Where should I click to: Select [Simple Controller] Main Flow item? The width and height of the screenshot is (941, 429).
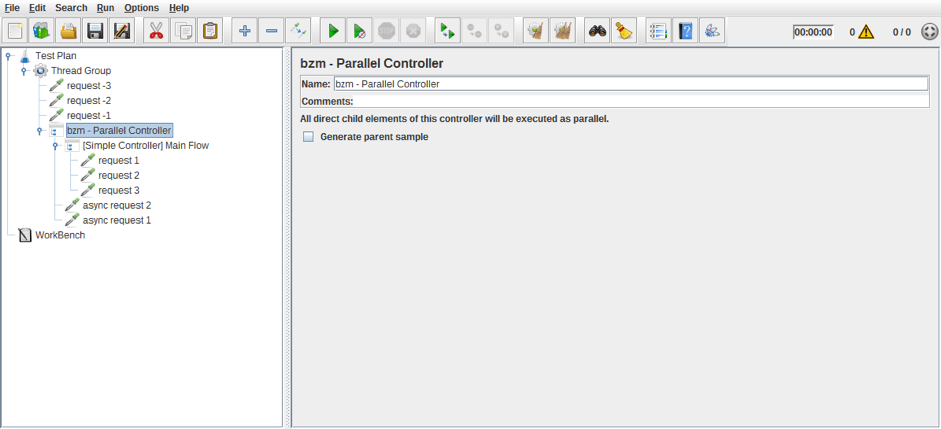[146, 145]
